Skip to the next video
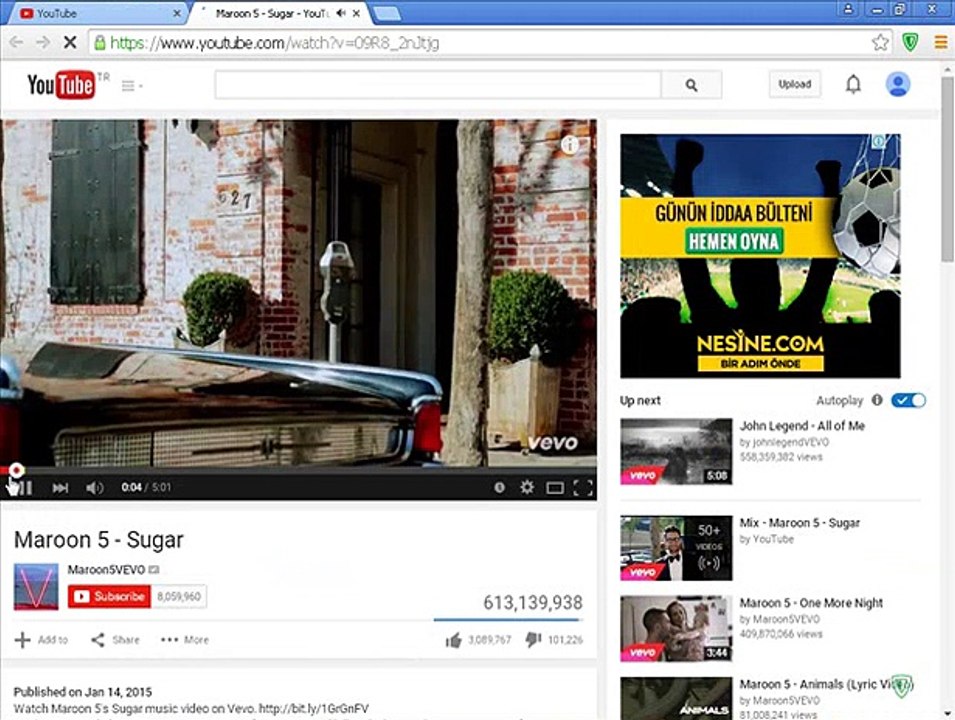The width and height of the screenshot is (955, 720). click(60, 488)
